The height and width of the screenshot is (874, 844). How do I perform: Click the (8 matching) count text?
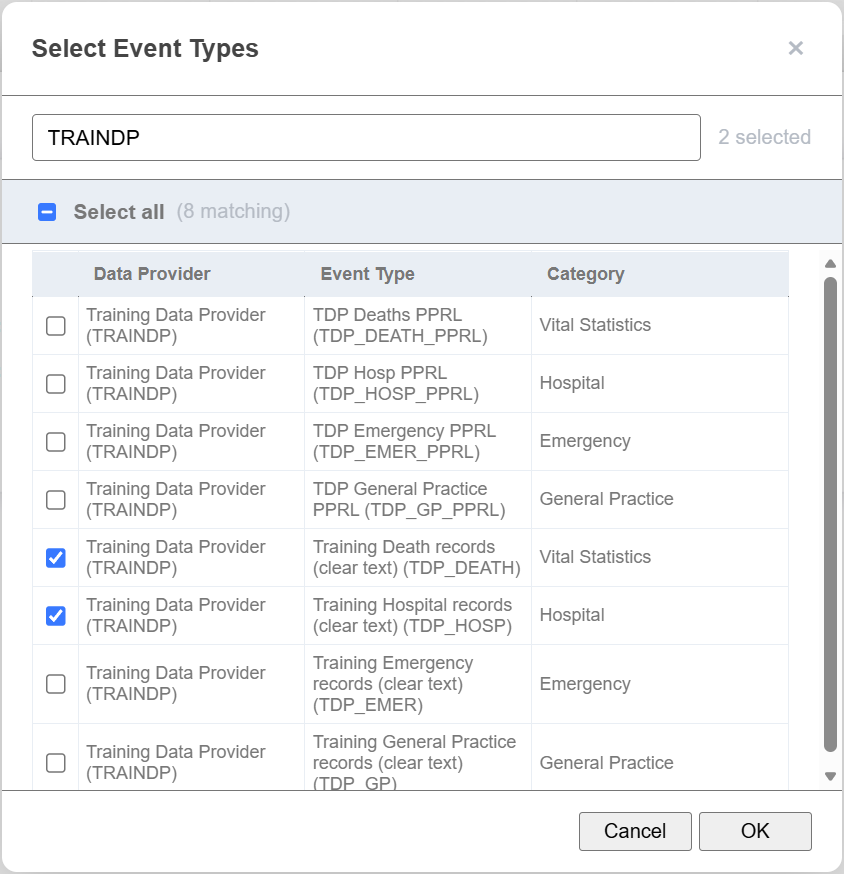point(233,212)
